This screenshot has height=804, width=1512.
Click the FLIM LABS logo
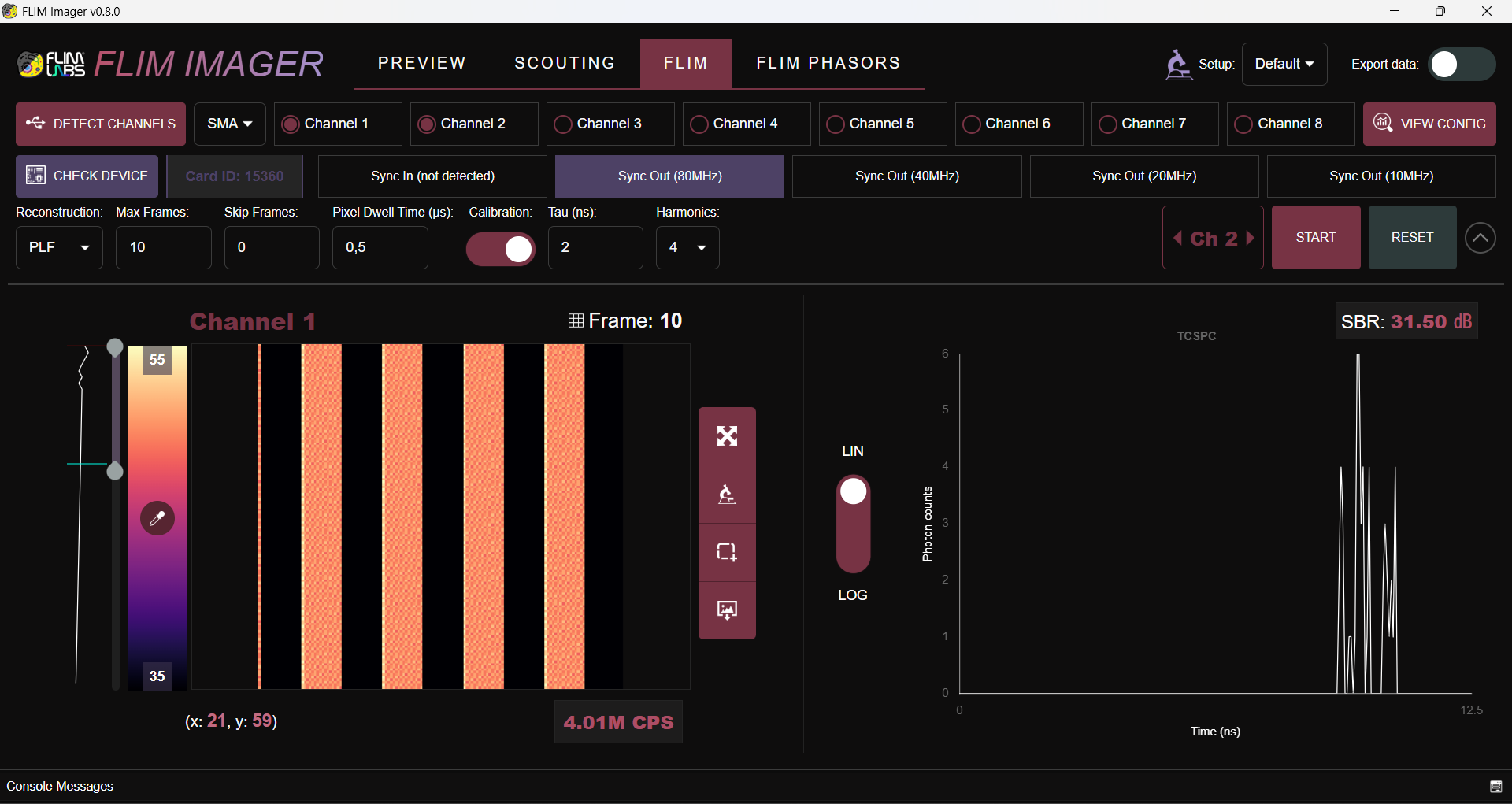[x=51, y=64]
